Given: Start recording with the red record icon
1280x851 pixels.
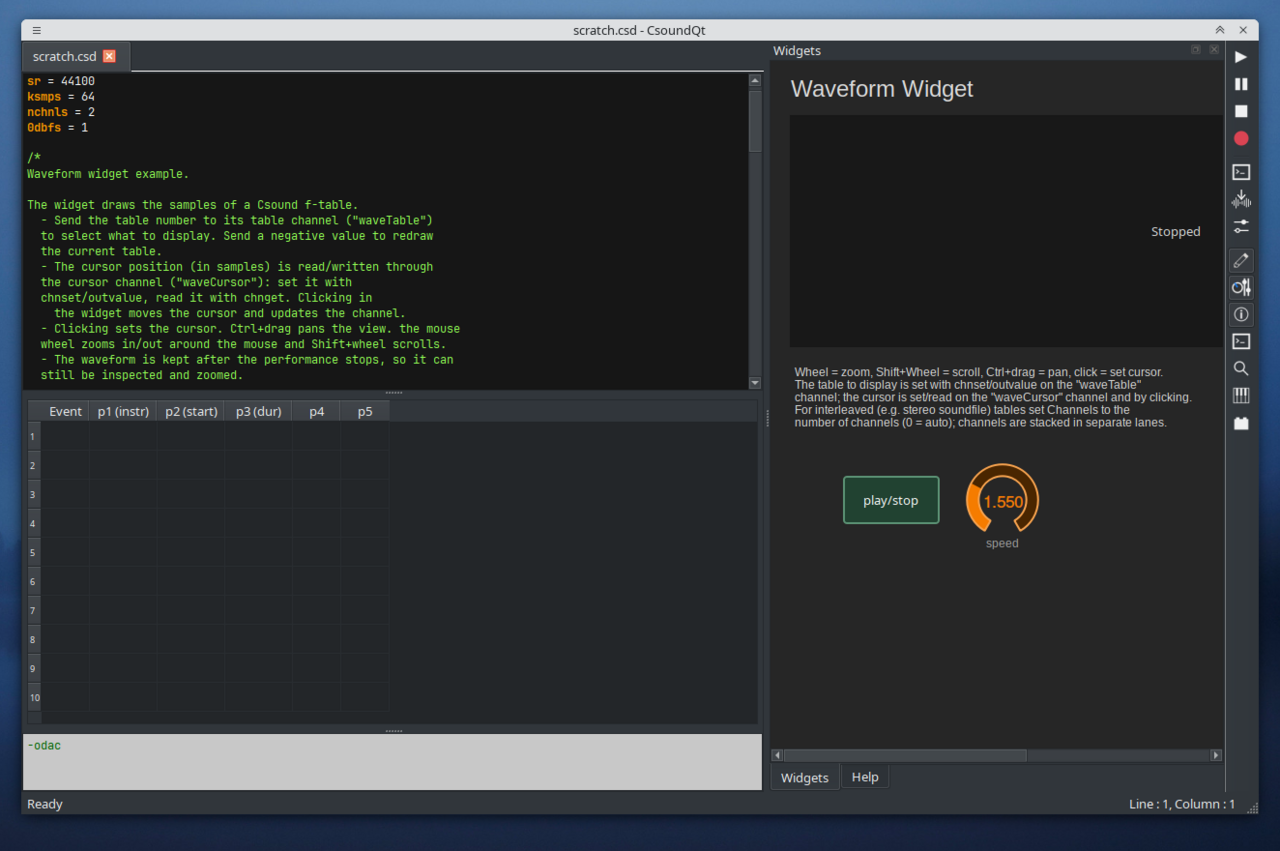Looking at the screenshot, I should coord(1241,138).
